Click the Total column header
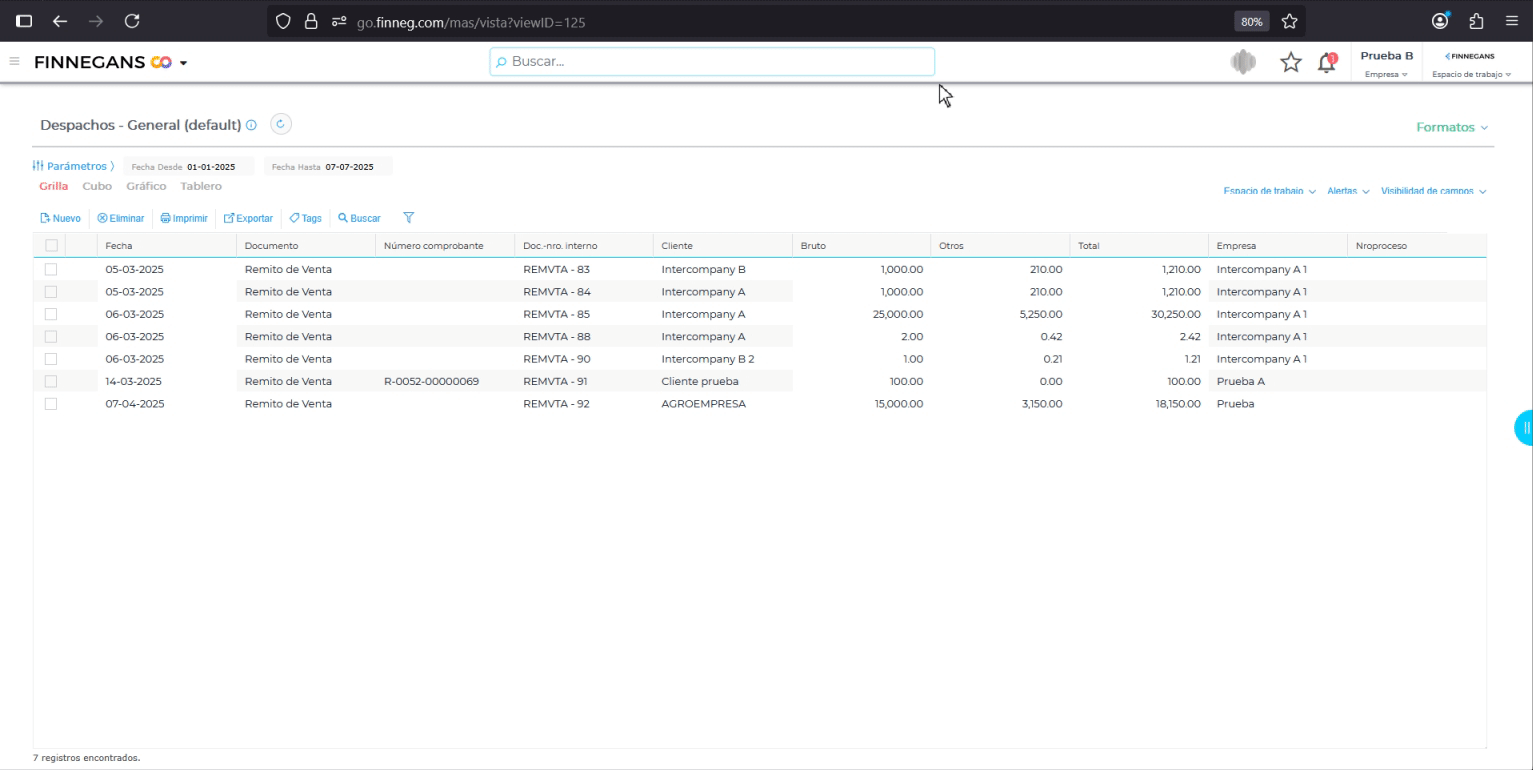This screenshot has height=770, width=1533. click(1139, 246)
